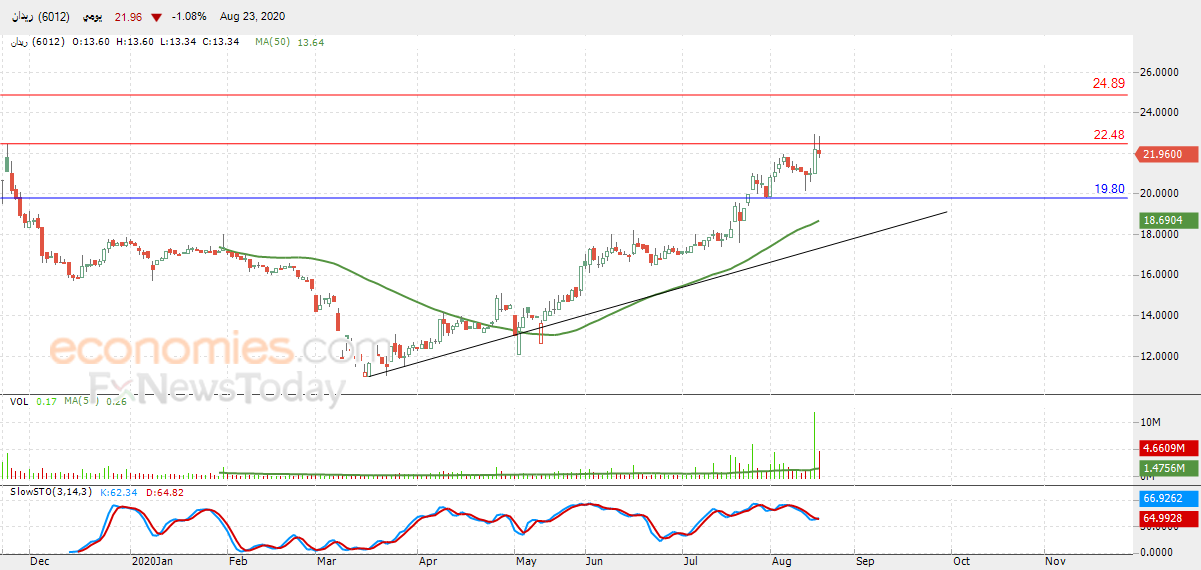Image resolution: width=1201 pixels, height=570 pixels.
Task: Click the Aug 23, 2020 date label
Action: 251,18
